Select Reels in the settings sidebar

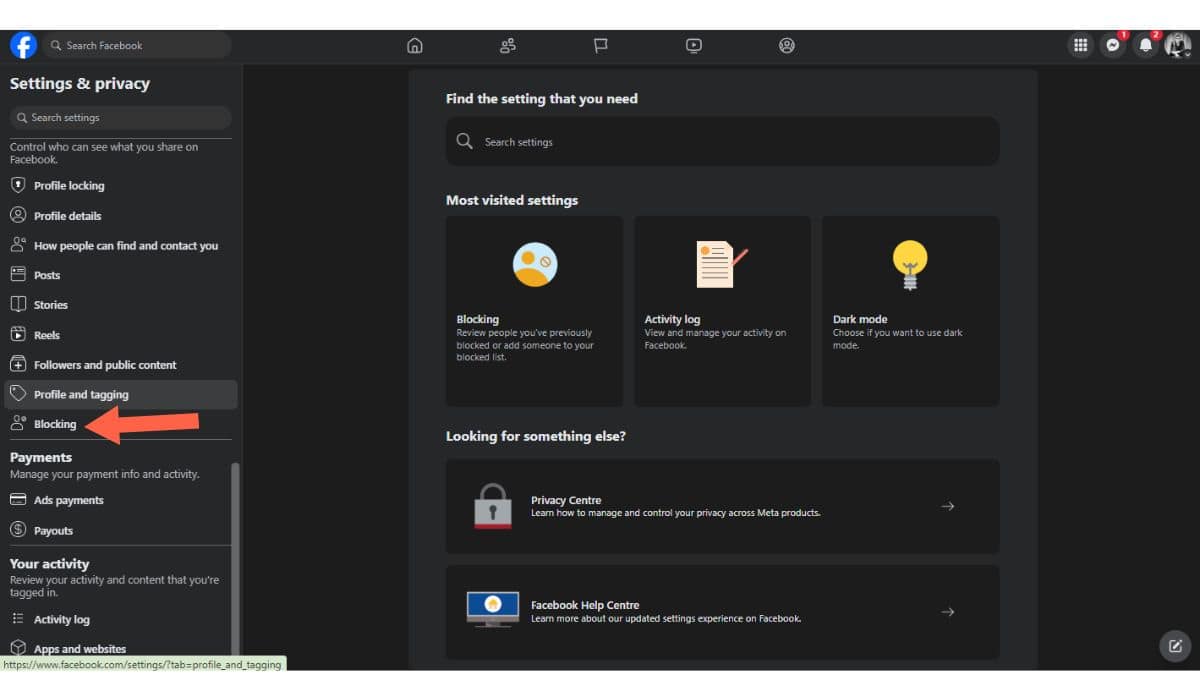click(120, 335)
